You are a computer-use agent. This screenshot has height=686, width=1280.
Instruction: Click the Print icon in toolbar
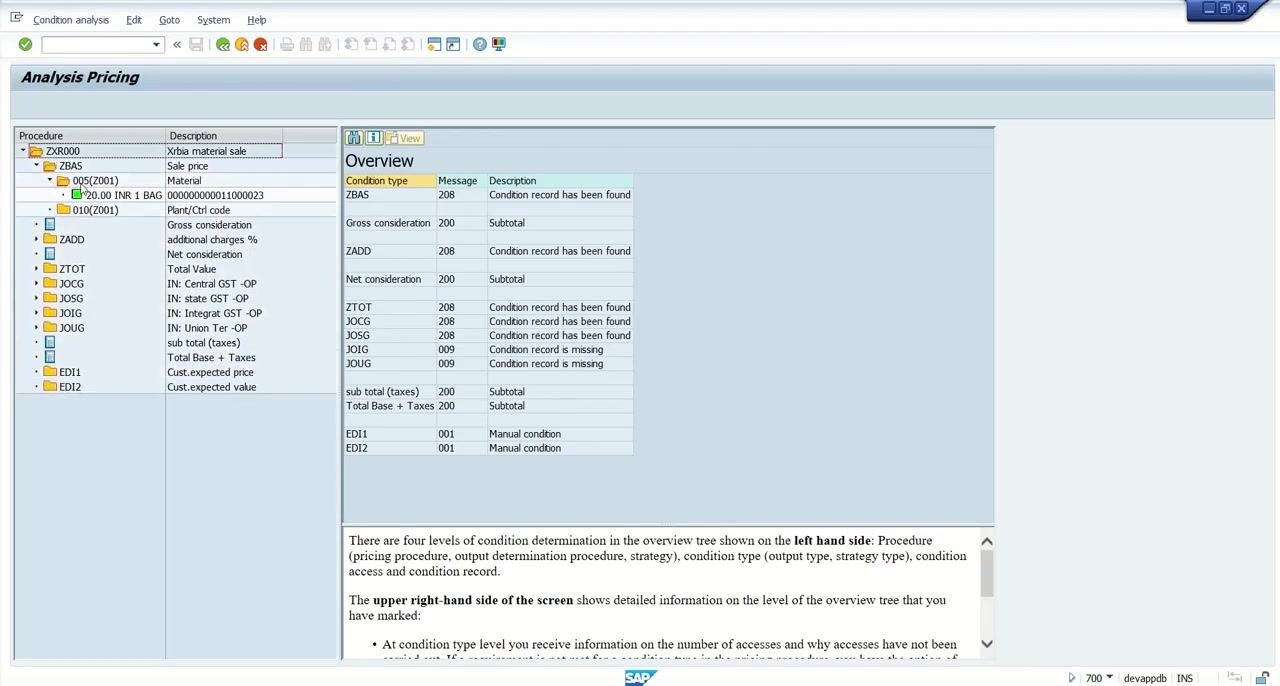pyautogui.click(x=287, y=44)
